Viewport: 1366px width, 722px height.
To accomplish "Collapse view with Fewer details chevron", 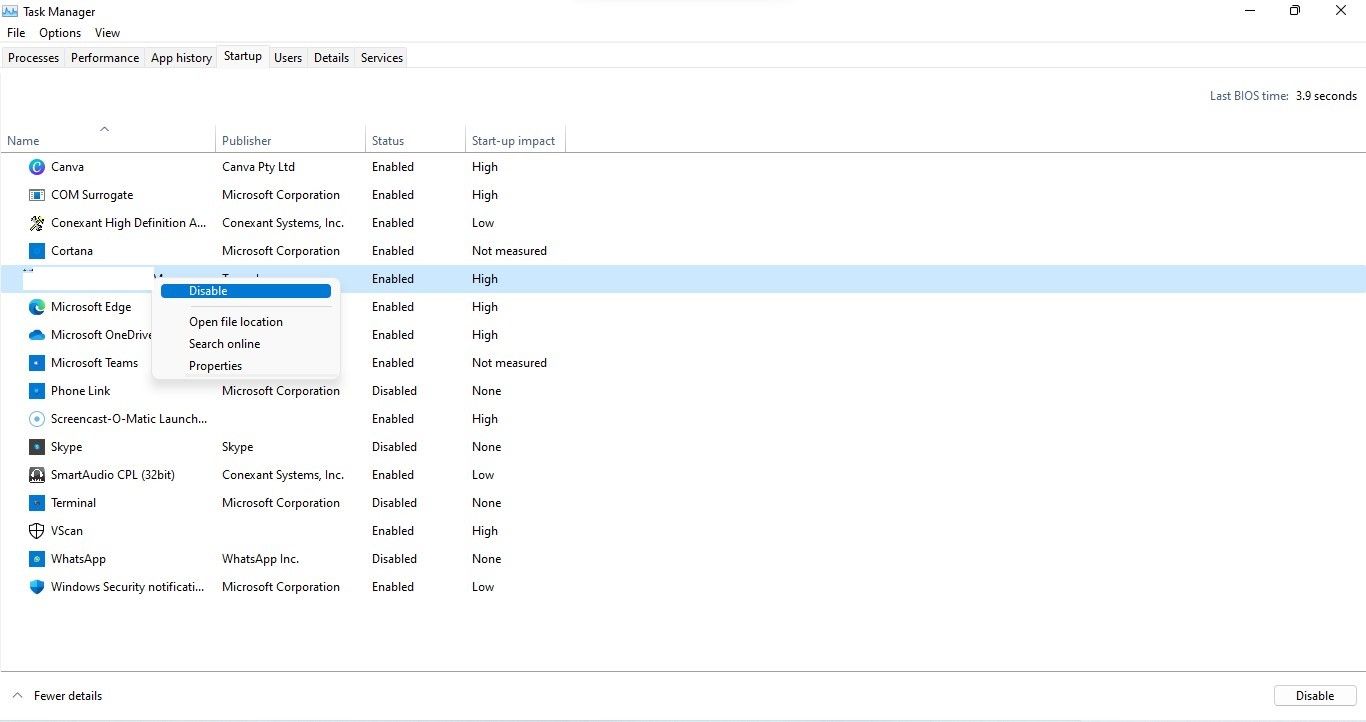I will 17,696.
